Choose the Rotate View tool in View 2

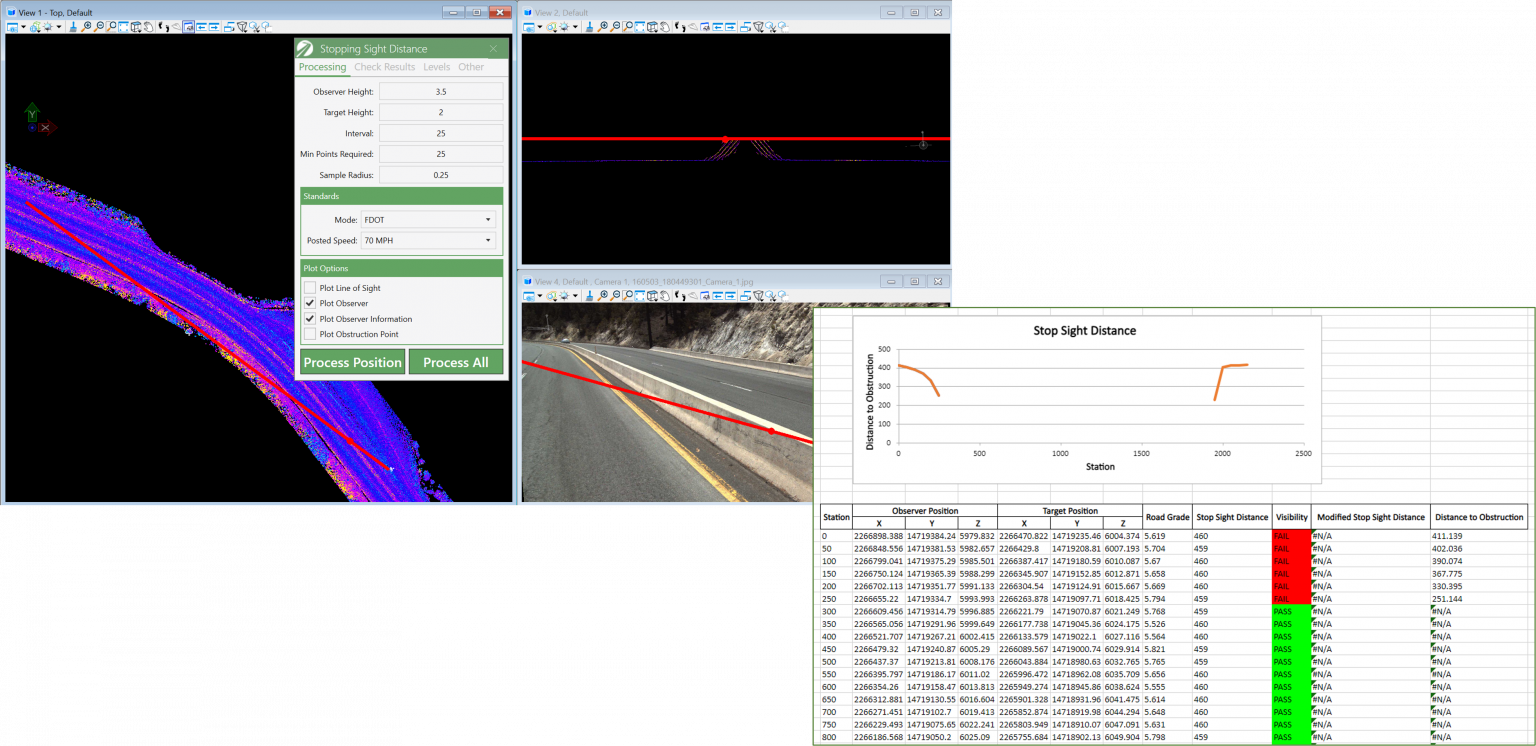[653, 27]
